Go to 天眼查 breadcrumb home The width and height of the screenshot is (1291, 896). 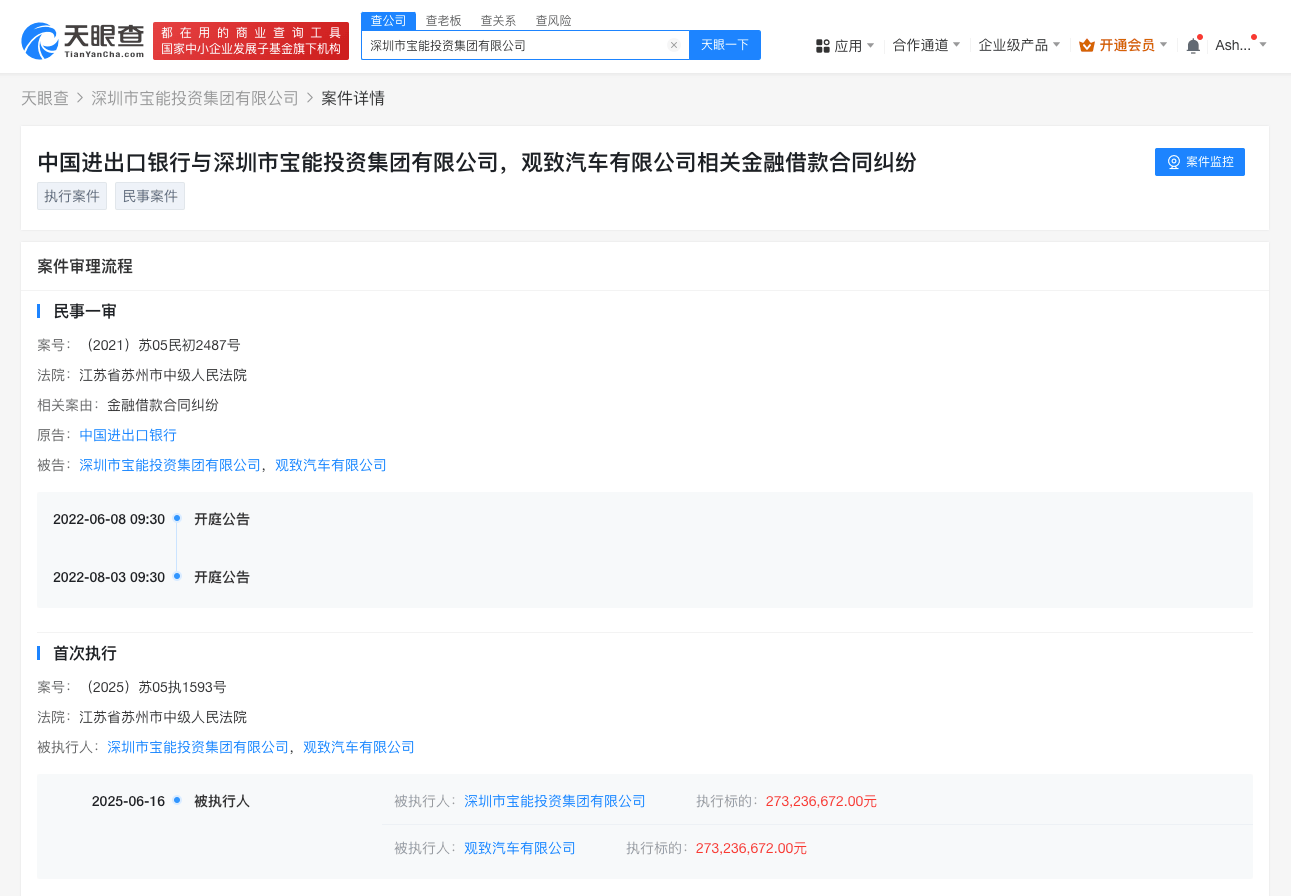(45, 98)
